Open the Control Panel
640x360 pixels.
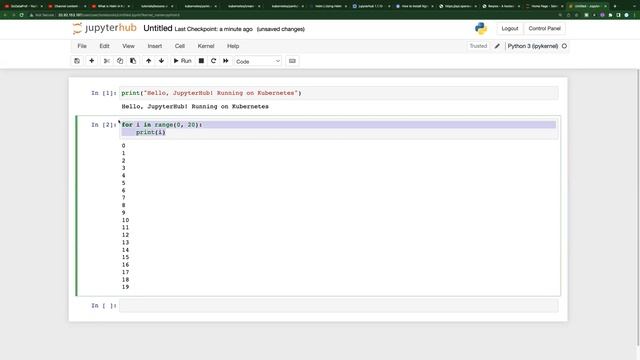(x=544, y=29)
